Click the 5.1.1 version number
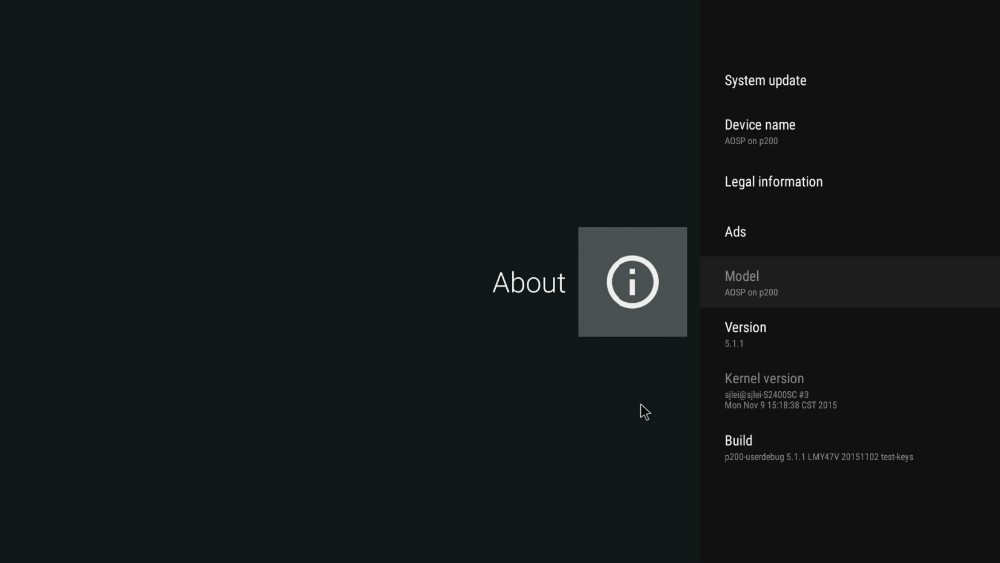 coord(734,344)
